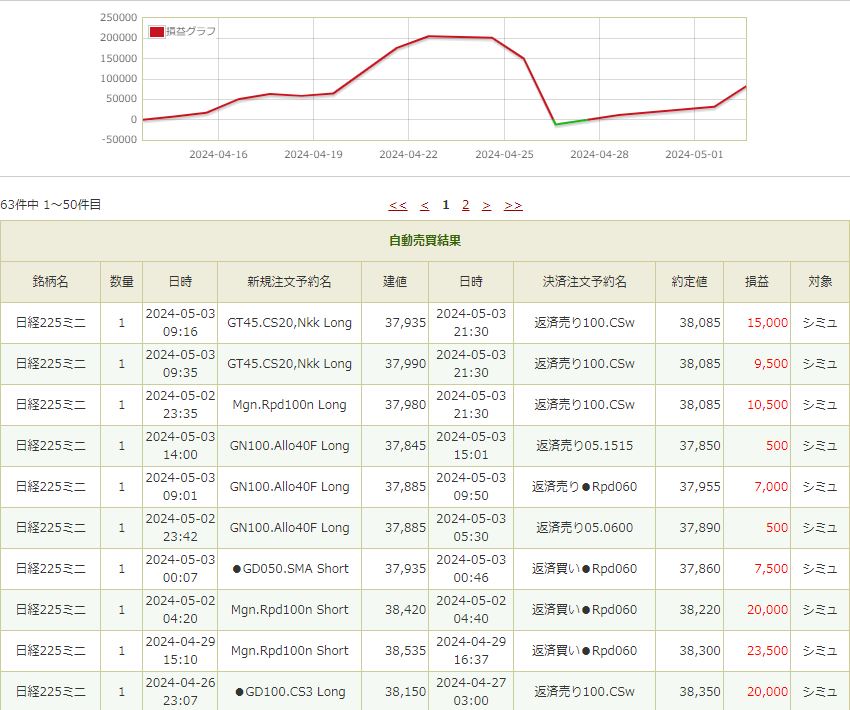Click entry price 38,420
The image size is (850, 710).
tap(405, 610)
